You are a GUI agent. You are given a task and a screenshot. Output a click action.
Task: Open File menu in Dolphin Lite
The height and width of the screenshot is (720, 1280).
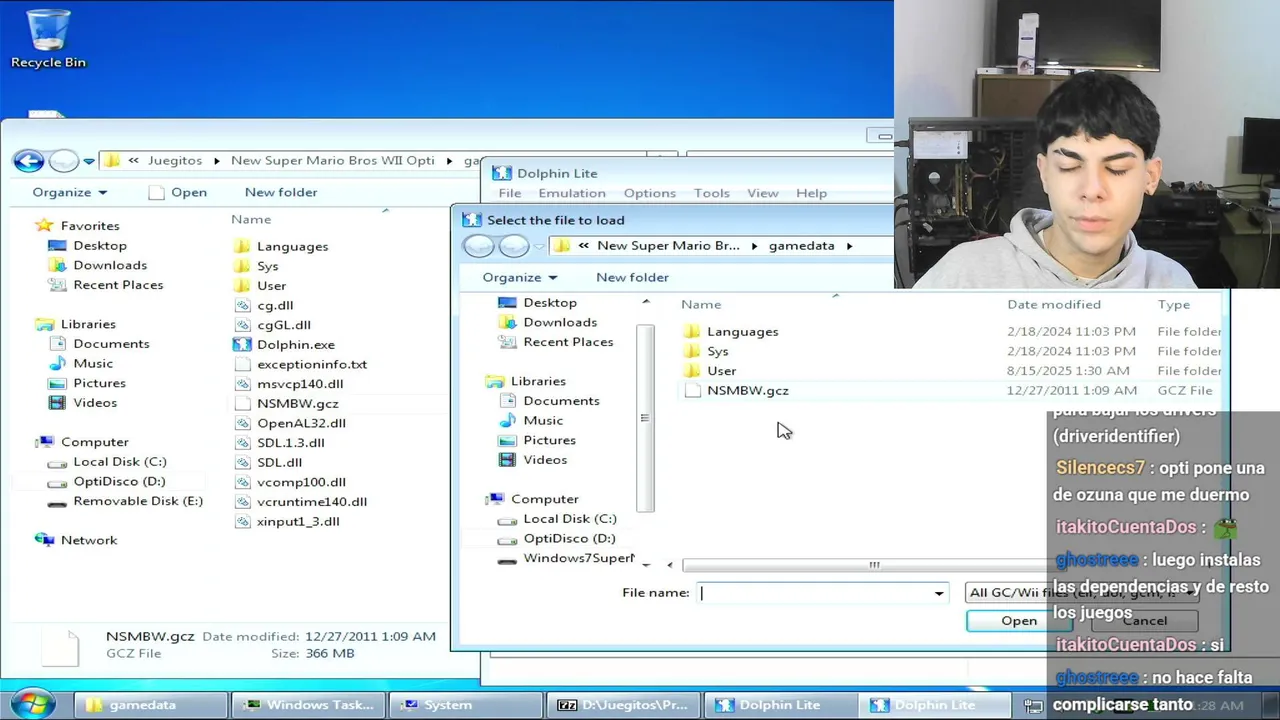pyautogui.click(x=510, y=193)
